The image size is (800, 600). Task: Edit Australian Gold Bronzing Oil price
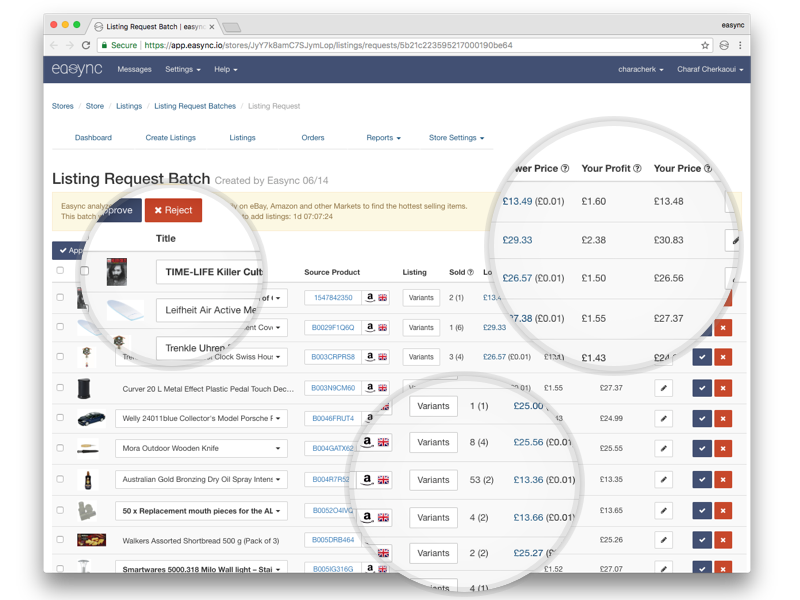click(663, 480)
